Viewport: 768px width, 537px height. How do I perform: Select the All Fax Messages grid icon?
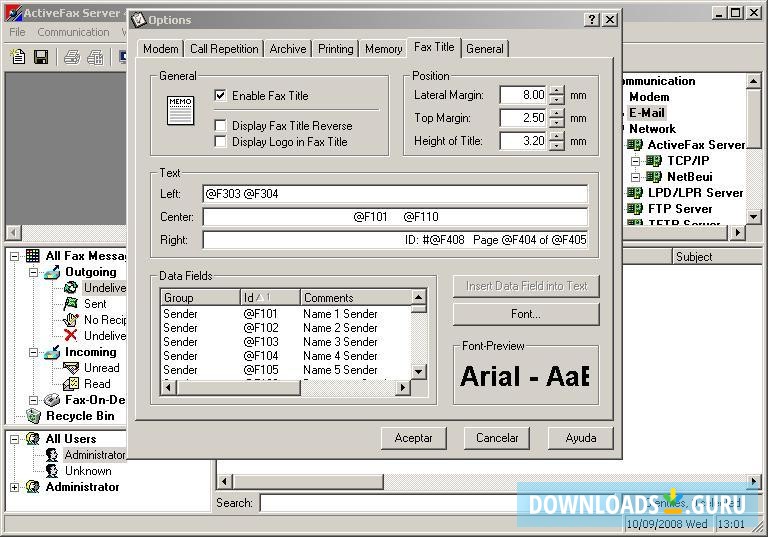32,255
